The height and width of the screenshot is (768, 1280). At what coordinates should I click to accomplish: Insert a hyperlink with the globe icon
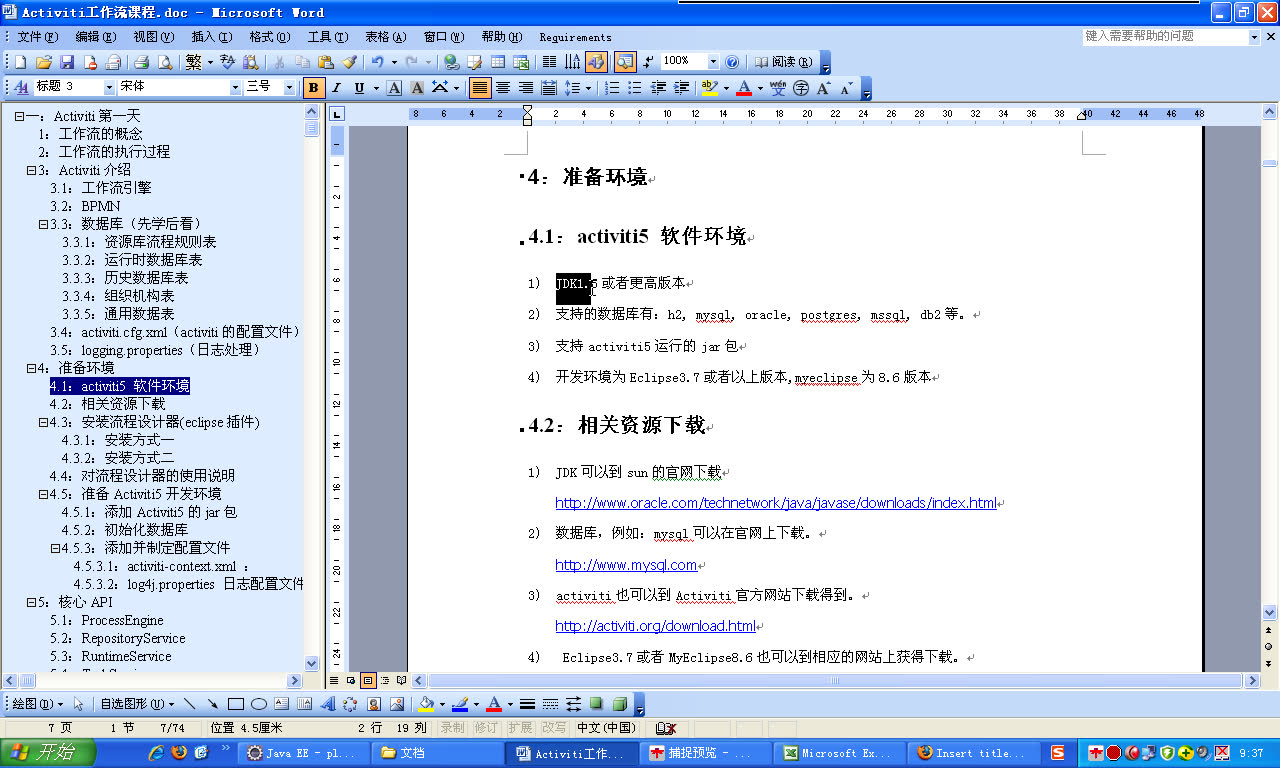pos(452,62)
